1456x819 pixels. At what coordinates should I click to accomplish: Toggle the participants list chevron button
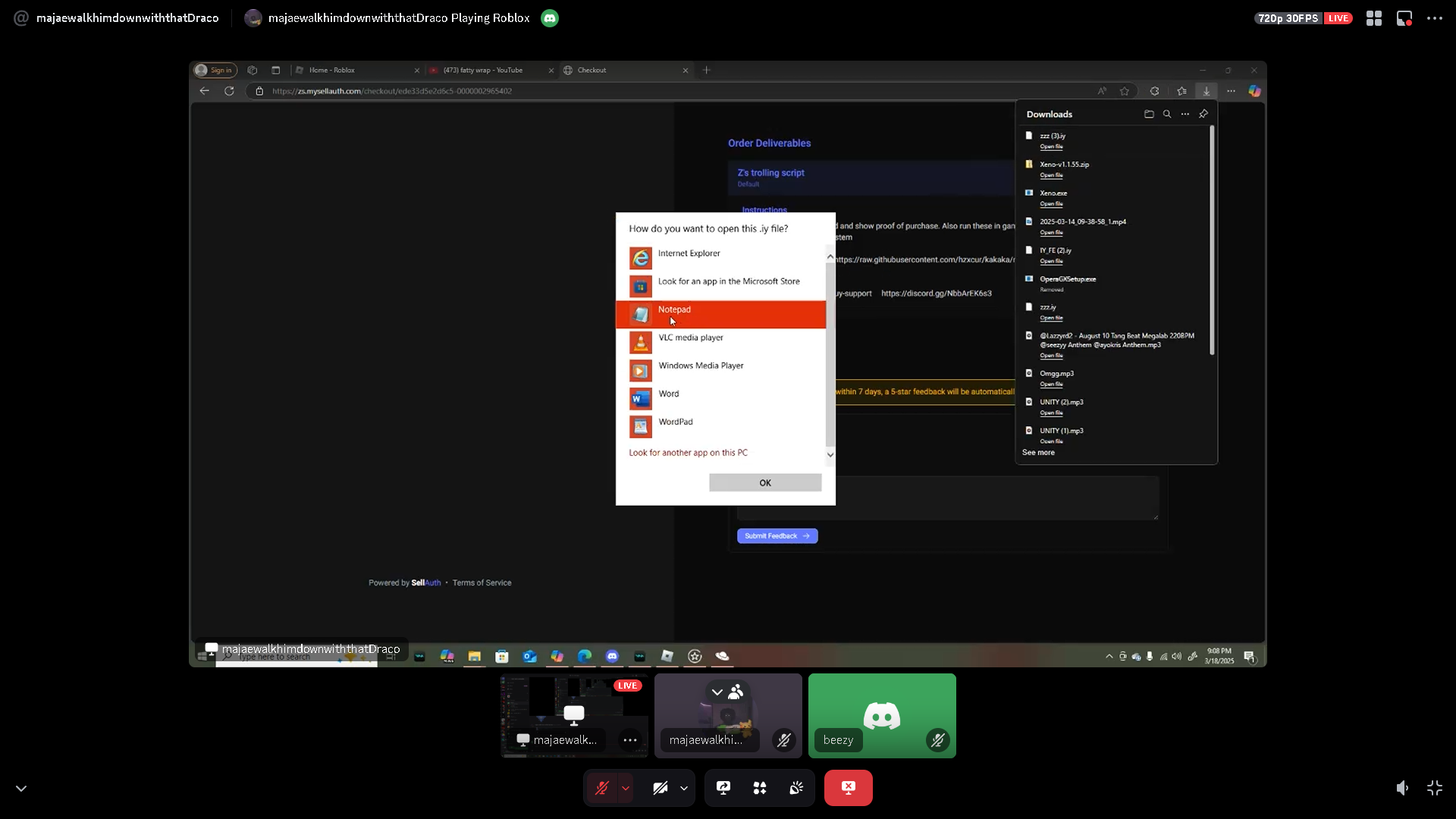tap(726, 692)
